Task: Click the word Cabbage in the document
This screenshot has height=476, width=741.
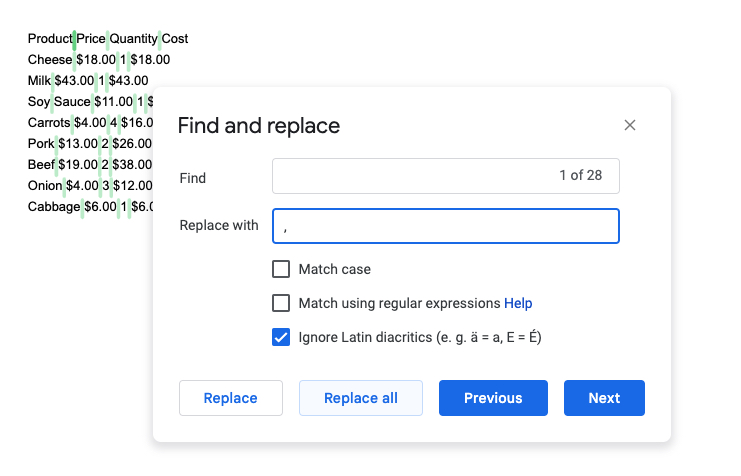Action: pyautogui.click(x=53, y=207)
